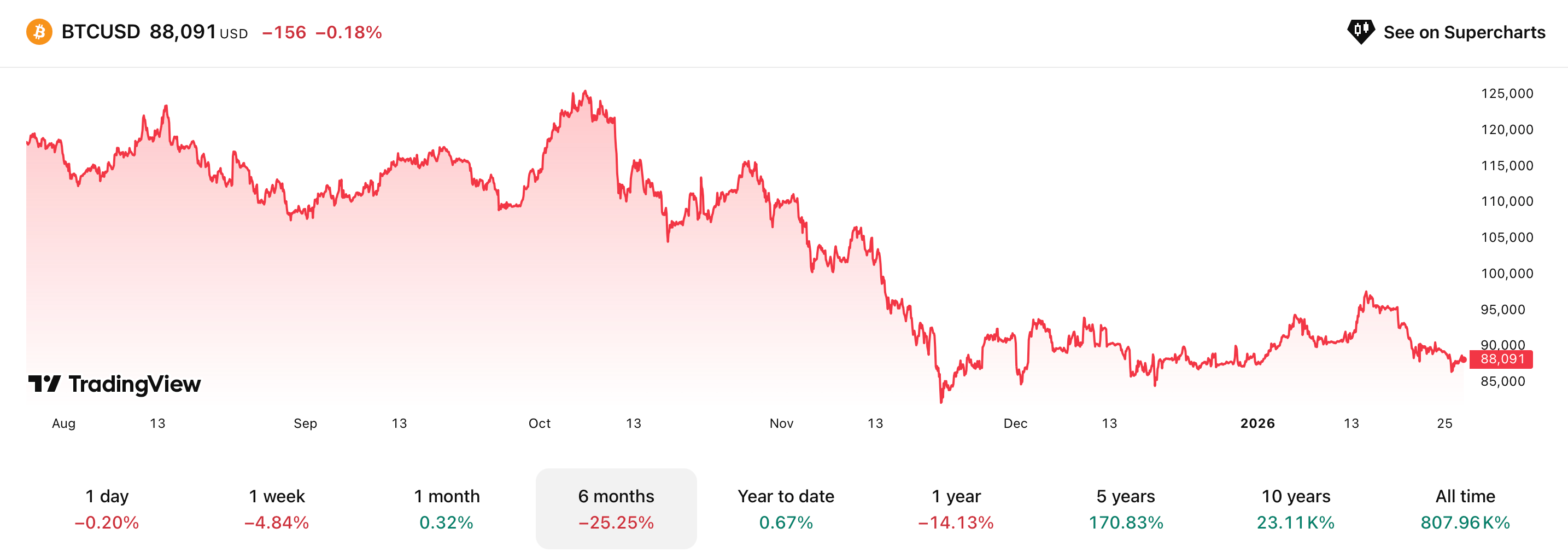Click the Nov label on time axis
The height and width of the screenshot is (557, 1568).
point(781,423)
